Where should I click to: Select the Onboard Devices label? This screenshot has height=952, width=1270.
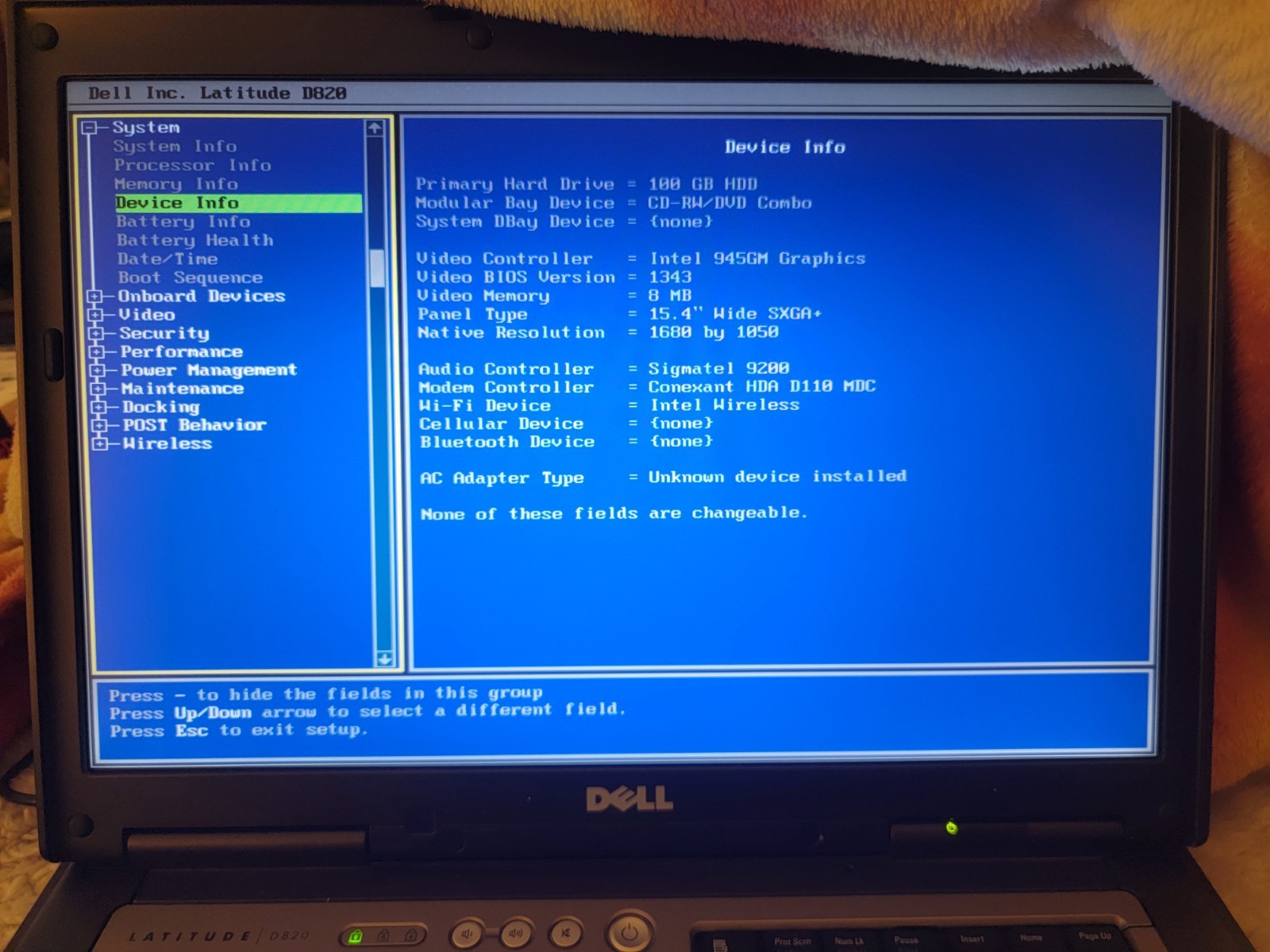[x=202, y=296]
